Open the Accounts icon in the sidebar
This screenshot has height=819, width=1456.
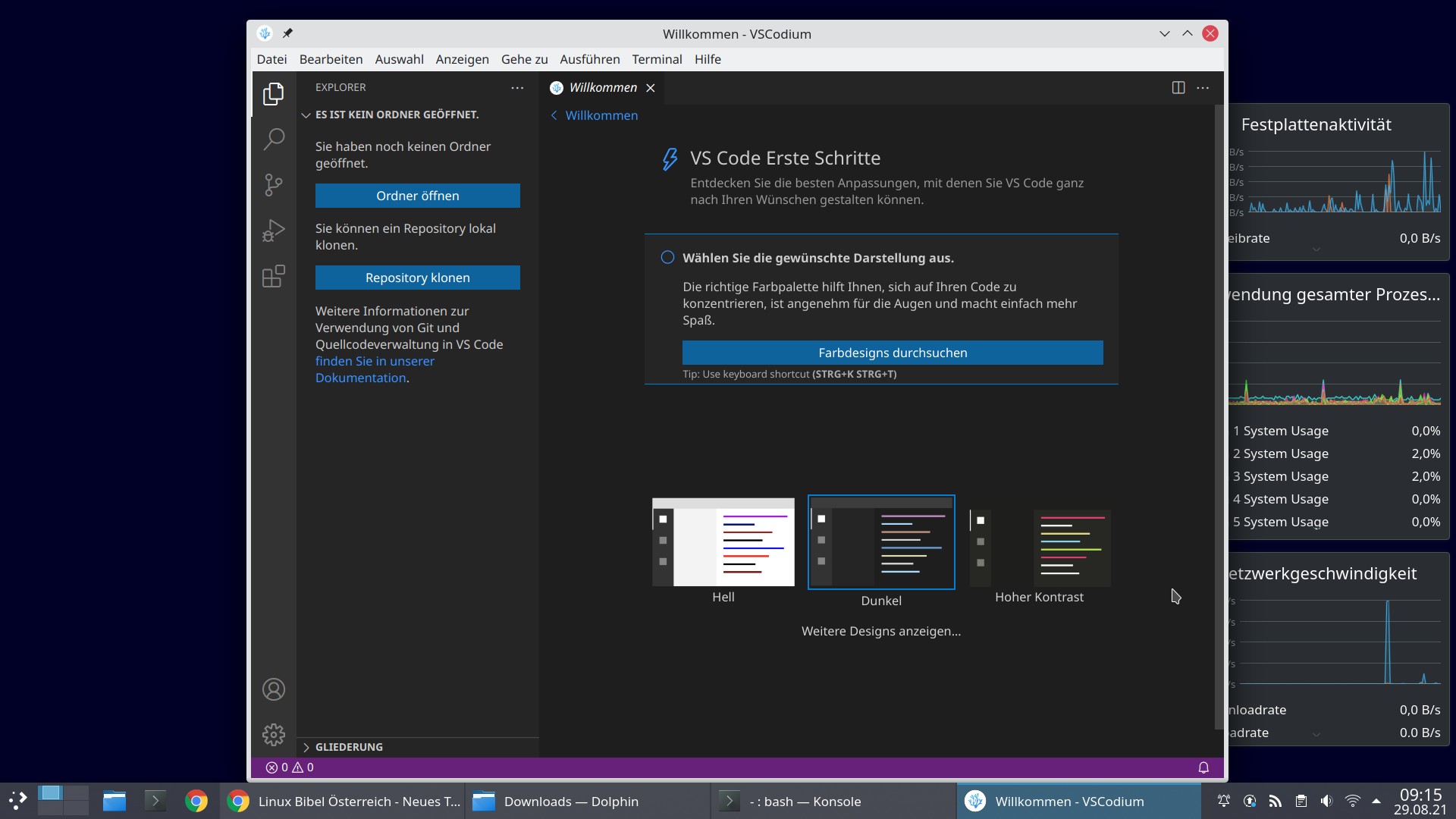point(273,689)
